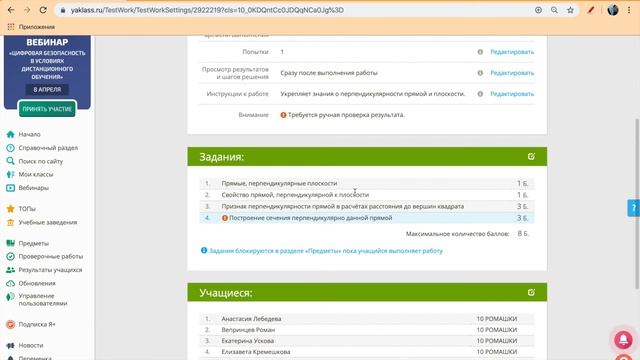Screen dimensions: 640x360
Task: Edit tasks via the Задания header icon
Action: tap(531, 156)
